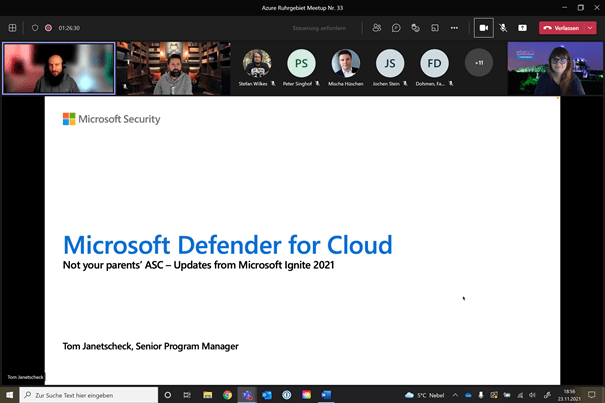Viewport: 605px width, 403px height.
Task: Open the 5°C Nebel weather widget
Action: (x=424, y=395)
